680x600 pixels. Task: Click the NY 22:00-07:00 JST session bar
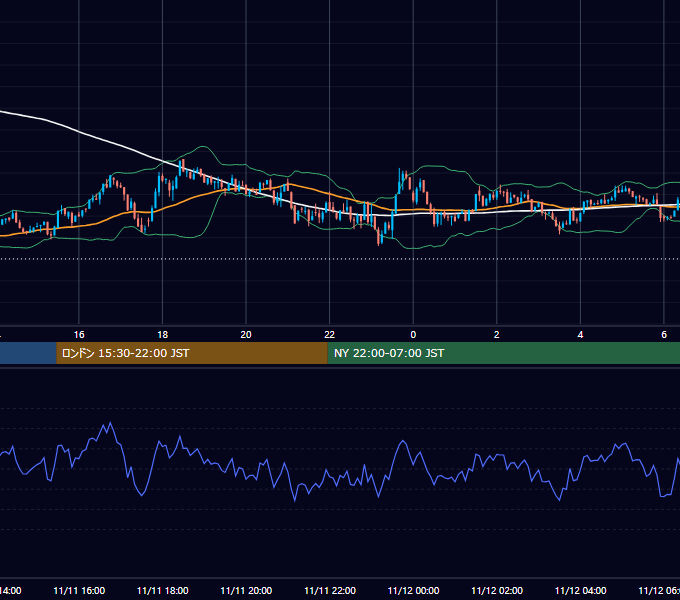(x=503, y=353)
